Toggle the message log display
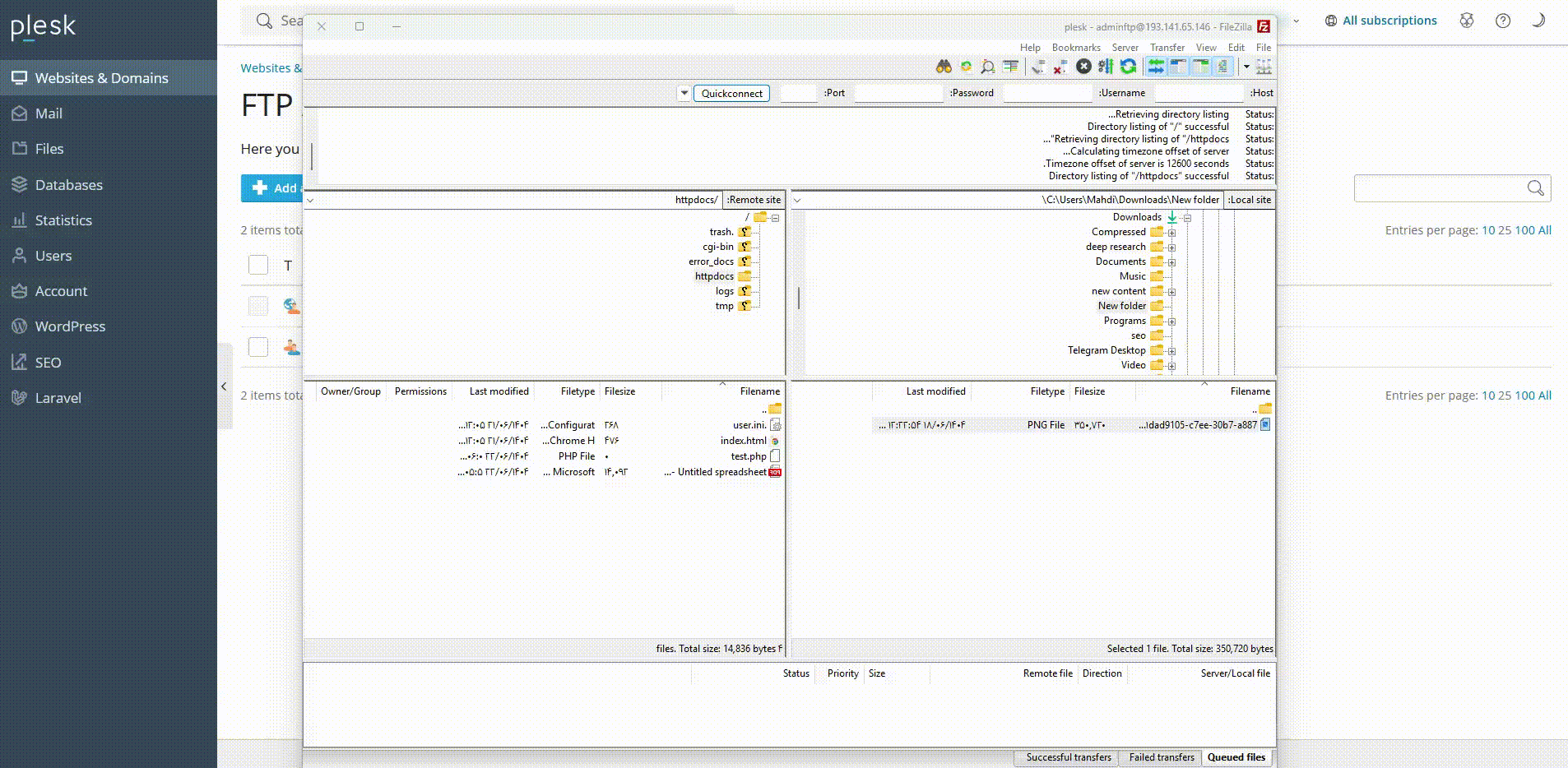Screen dimensions: 1568x768 1222,67
